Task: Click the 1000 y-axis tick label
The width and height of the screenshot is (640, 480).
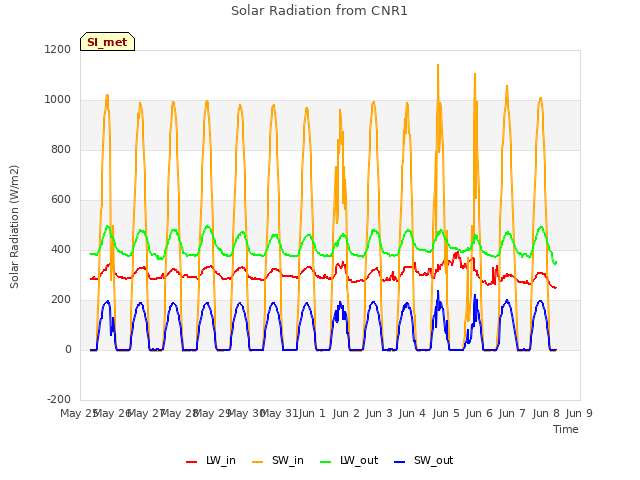Action: click(x=58, y=100)
